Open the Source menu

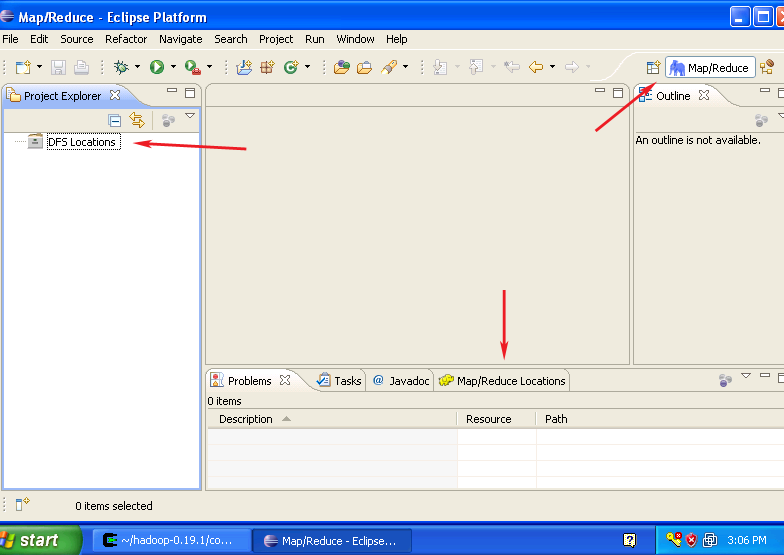(x=76, y=39)
